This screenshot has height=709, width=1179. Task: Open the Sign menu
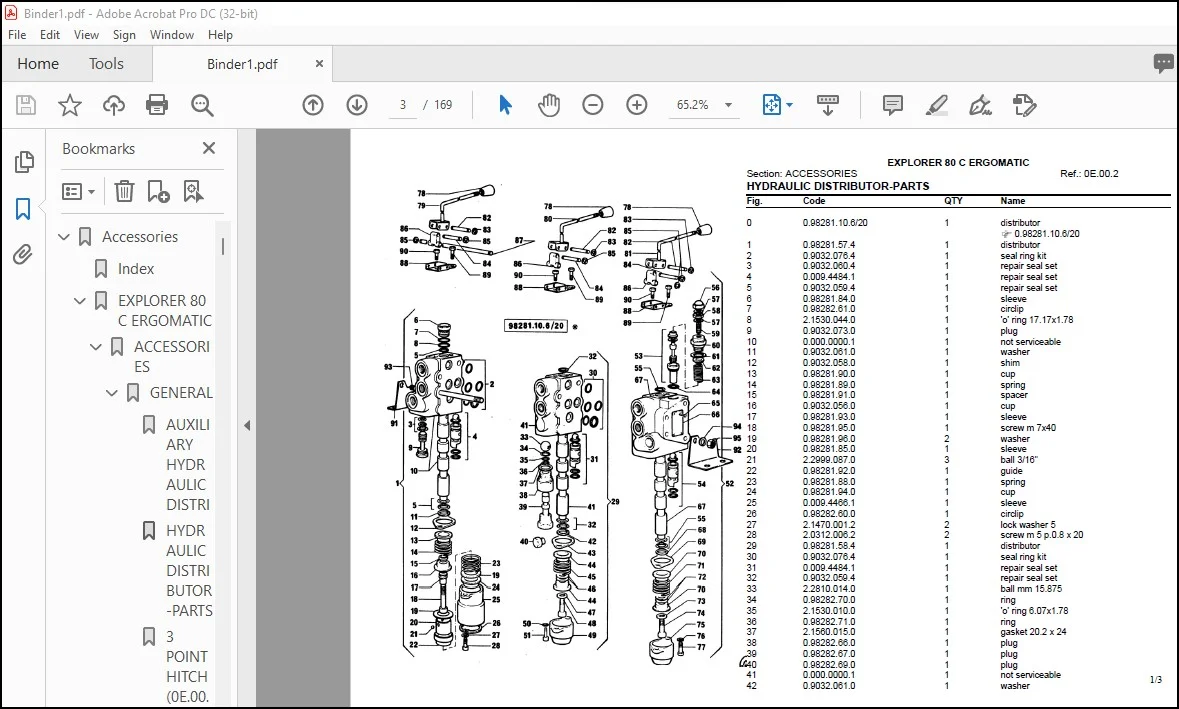124,35
